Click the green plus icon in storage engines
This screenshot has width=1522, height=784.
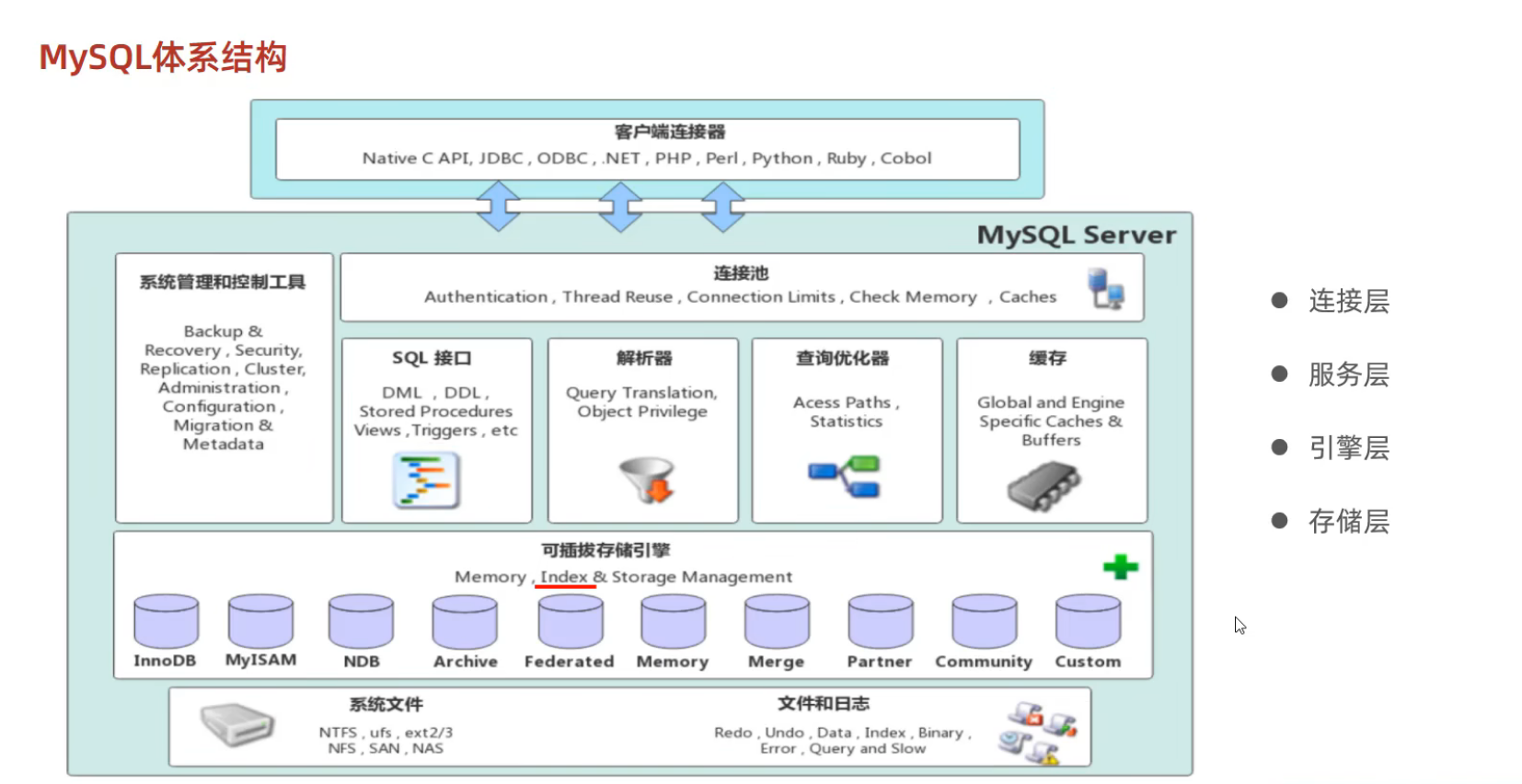[x=1120, y=567]
